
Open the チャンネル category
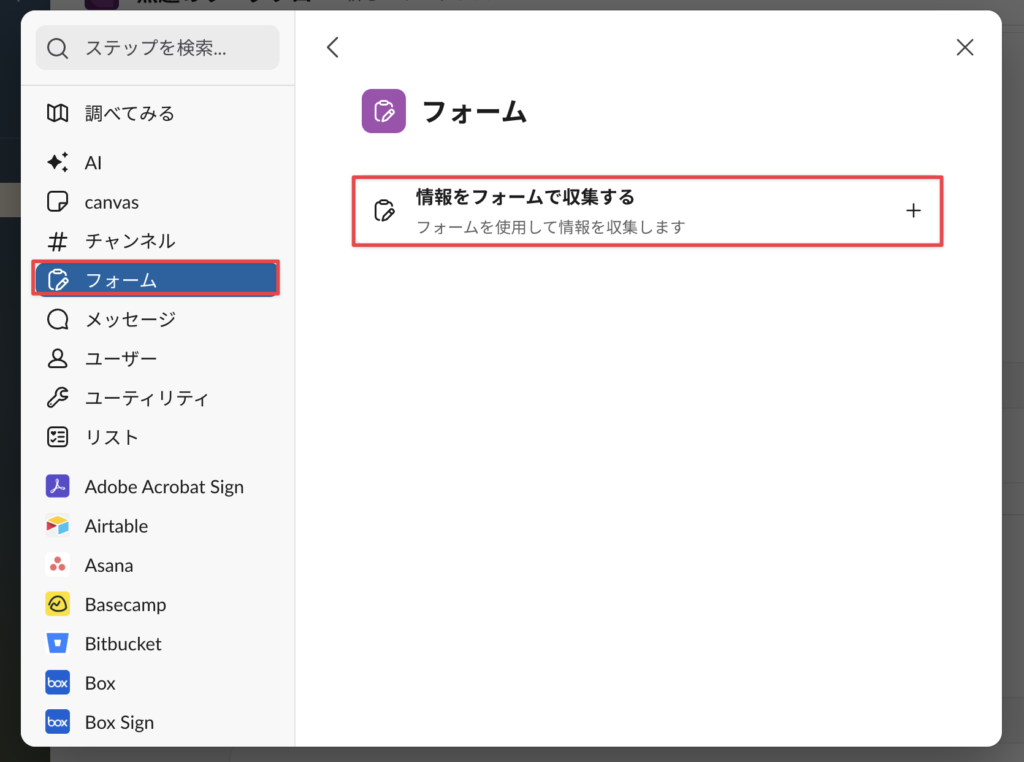coord(129,241)
